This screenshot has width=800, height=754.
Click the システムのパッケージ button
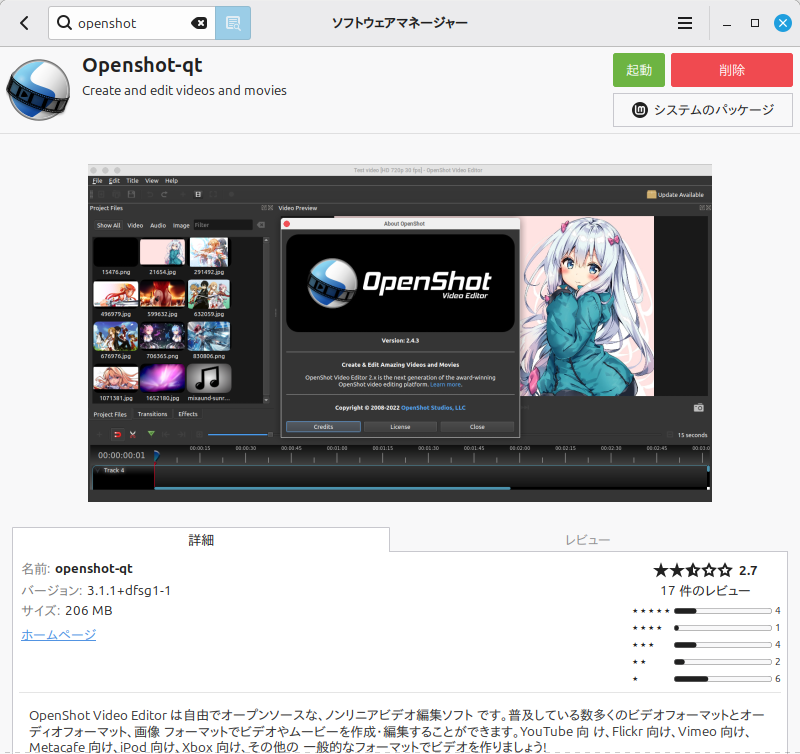703,110
